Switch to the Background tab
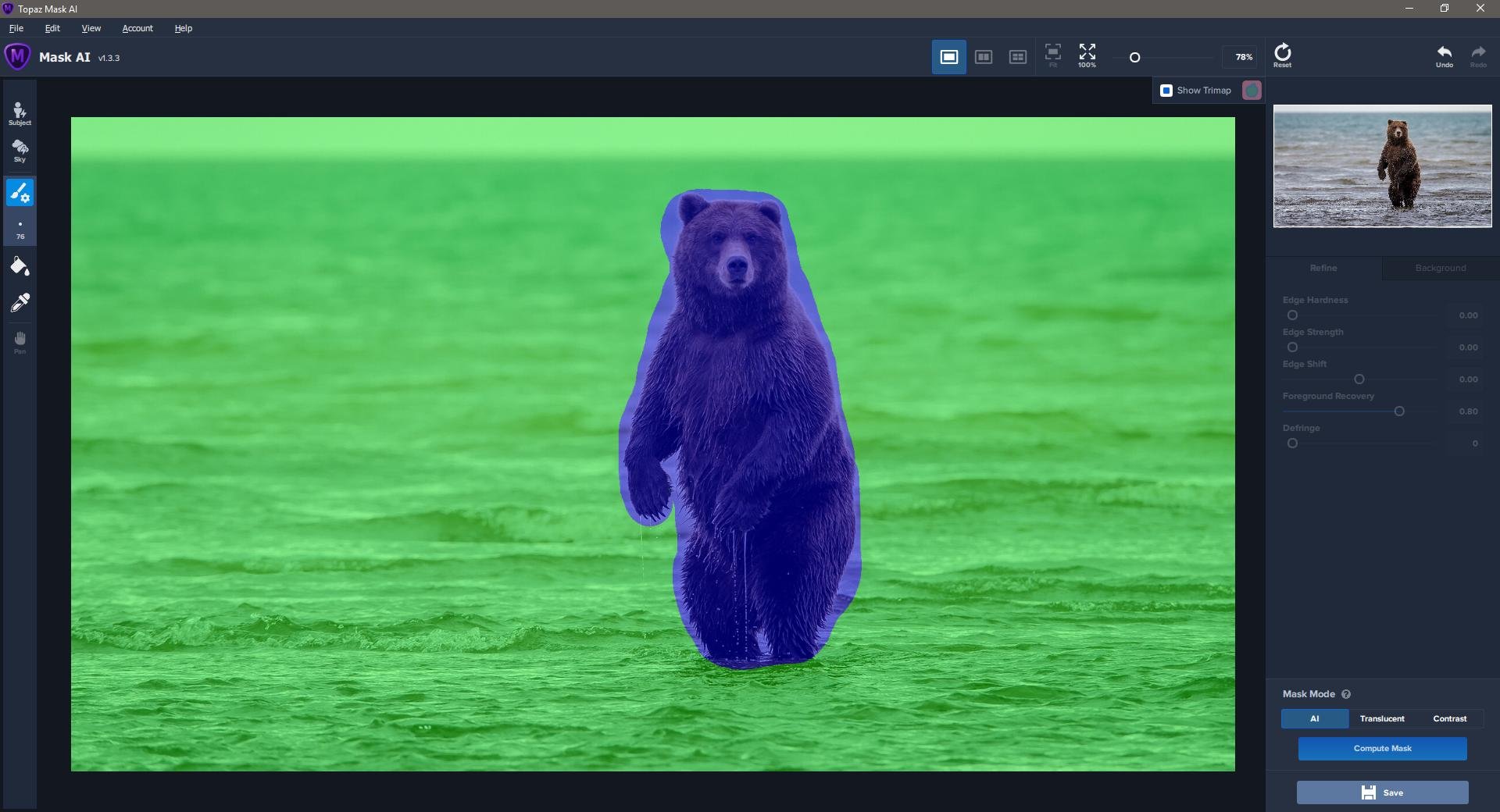Screen dimensions: 1500x812 tap(1440, 268)
